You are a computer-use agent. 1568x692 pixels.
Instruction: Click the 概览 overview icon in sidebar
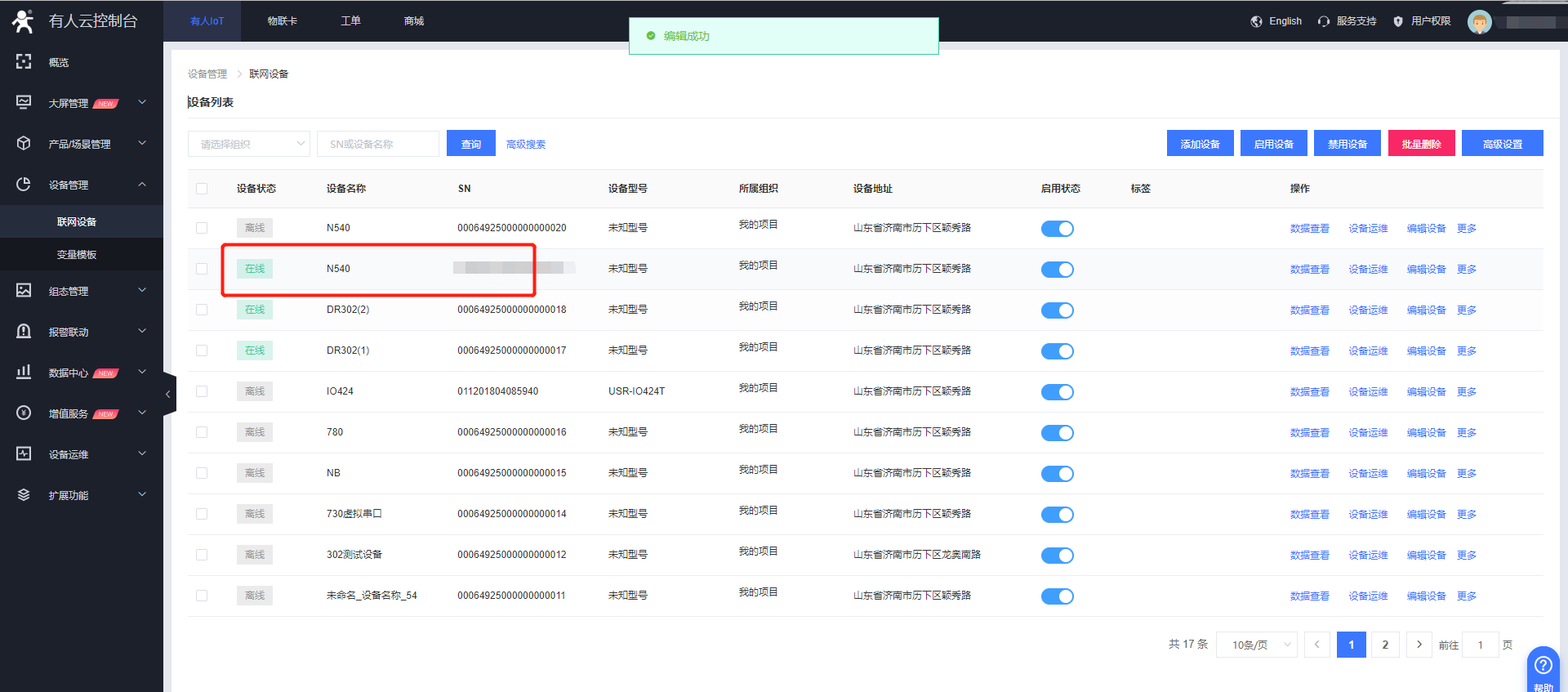coord(24,61)
